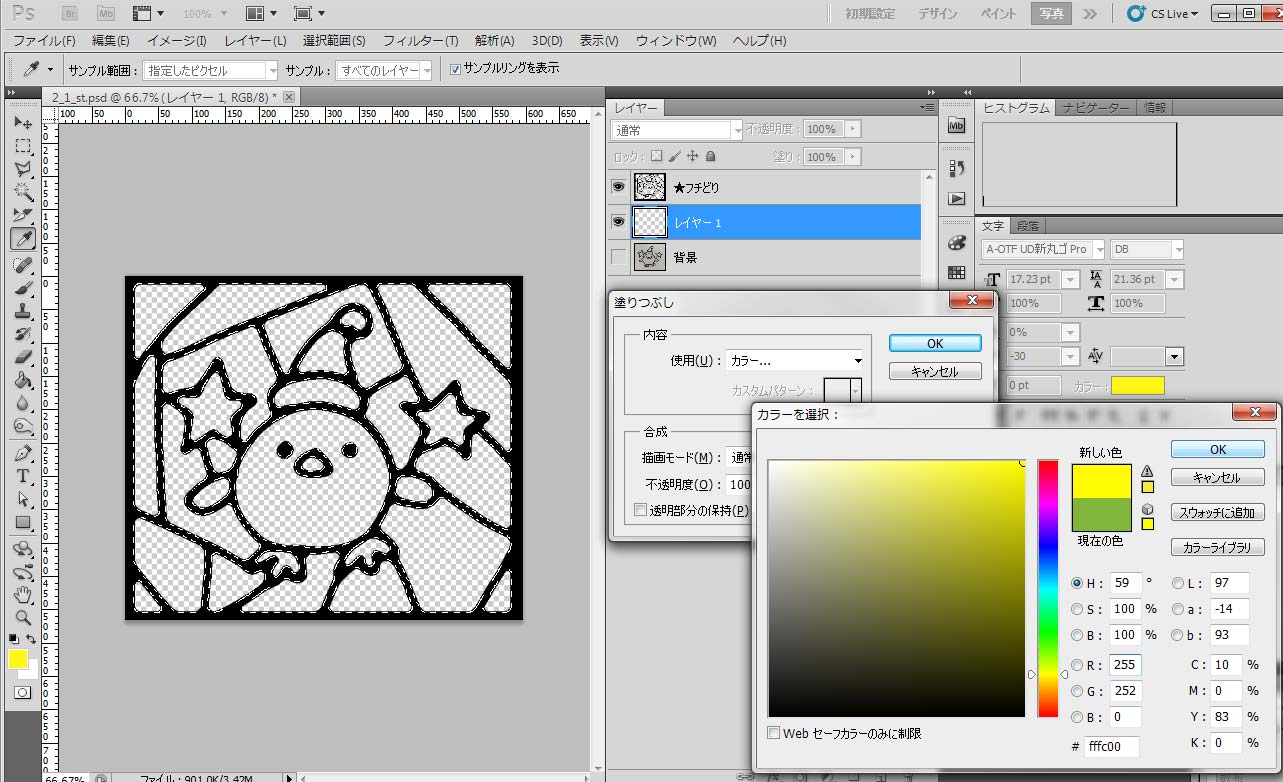The image size is (1283, 782).
Task: Hide the レイヤー 1 layer
Action: point(618,222)
